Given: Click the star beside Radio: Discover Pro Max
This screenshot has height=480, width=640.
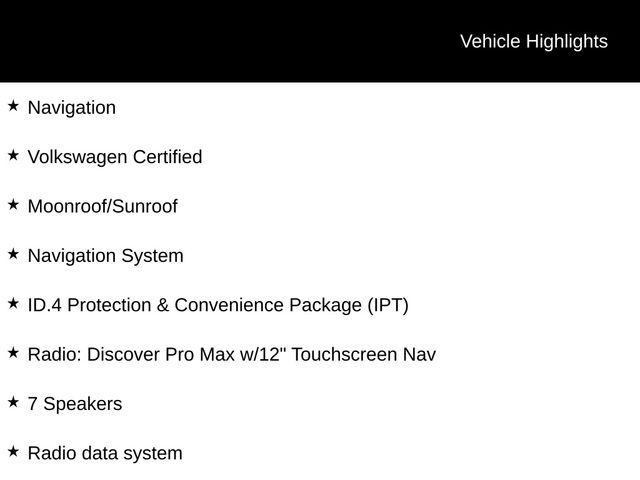Looking at the screenshot, I should [12, 353].
